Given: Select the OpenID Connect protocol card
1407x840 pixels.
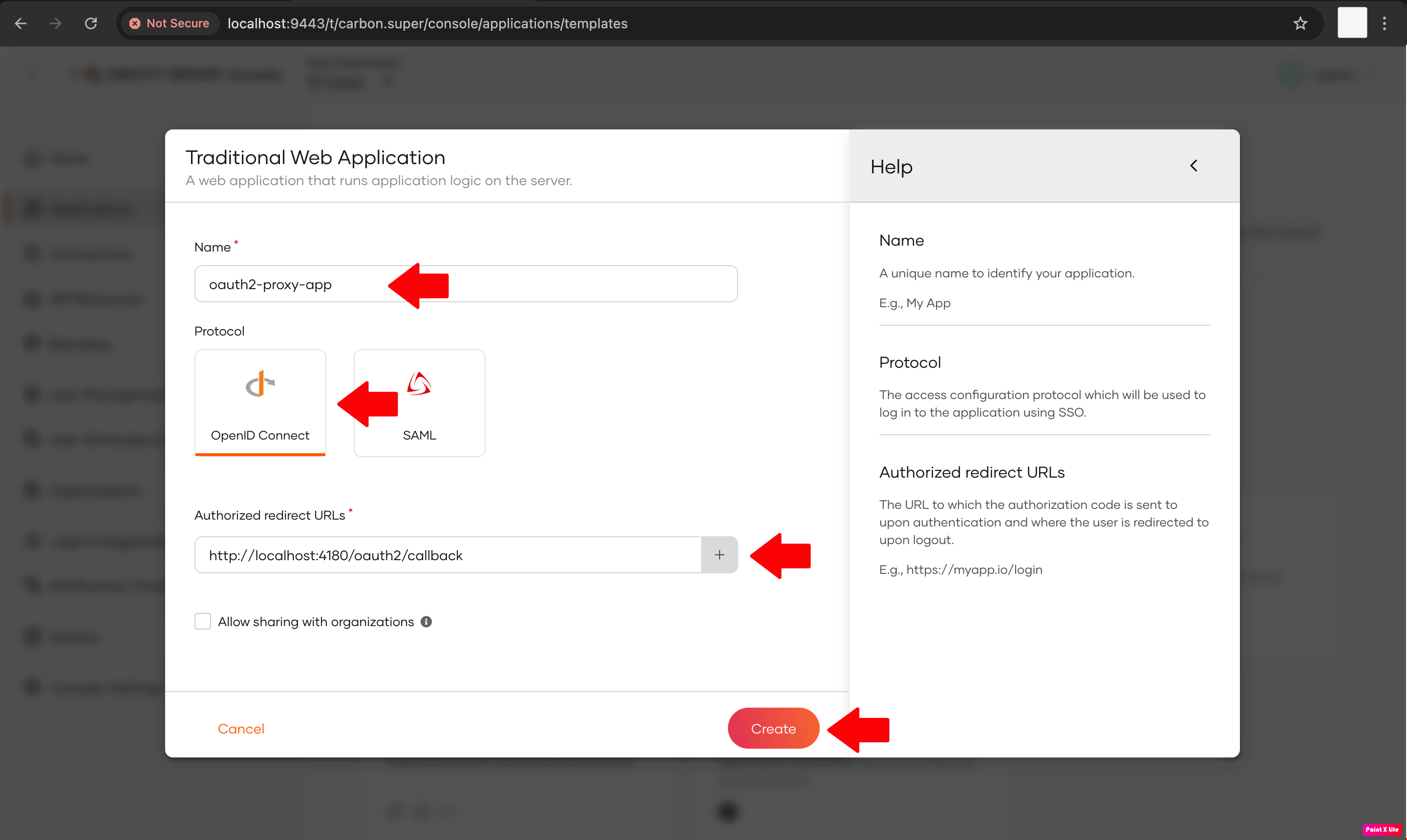Looking at the screenshot, I should (x=260, y=402).
